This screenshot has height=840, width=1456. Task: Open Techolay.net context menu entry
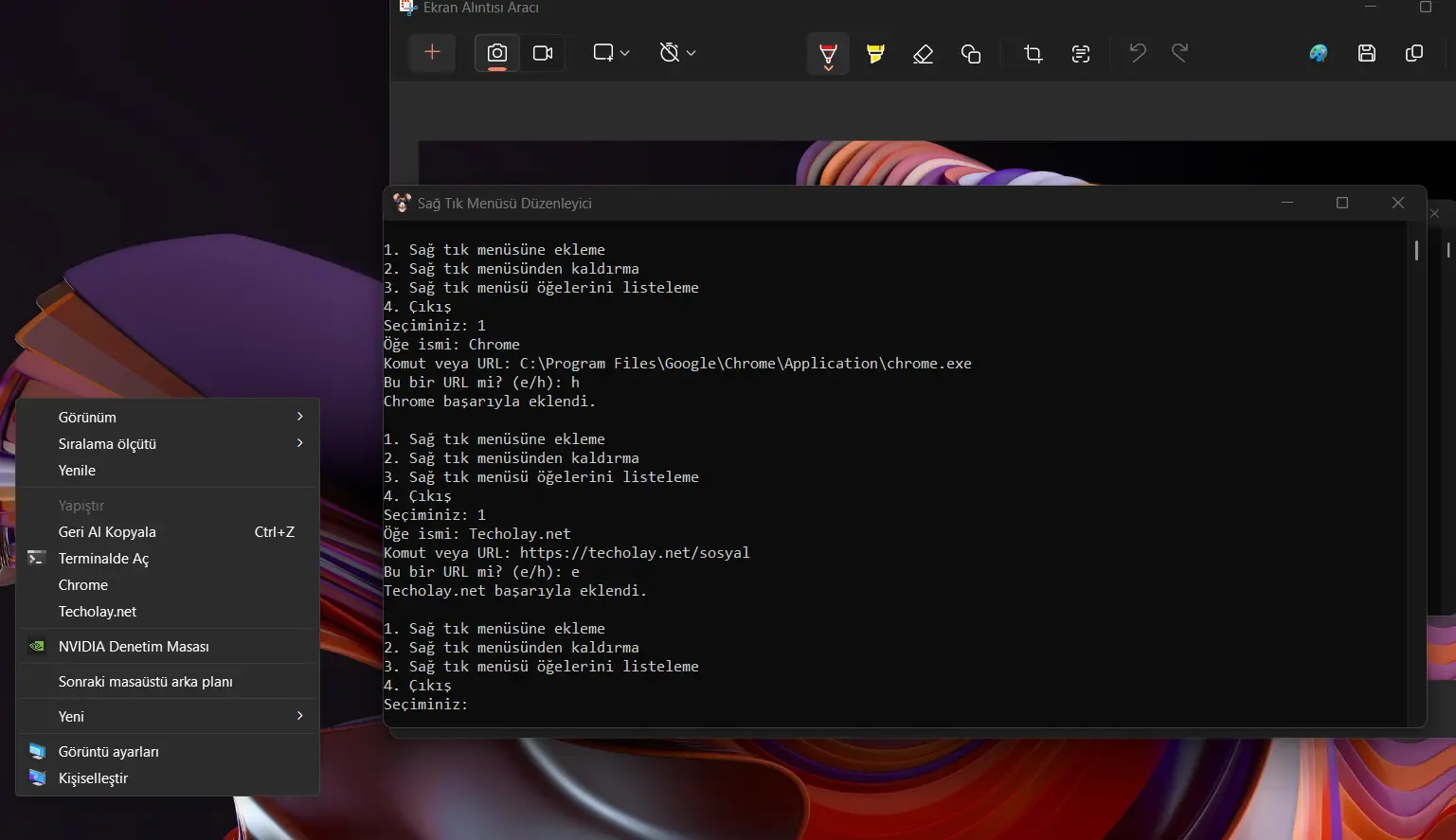(168, 611)
